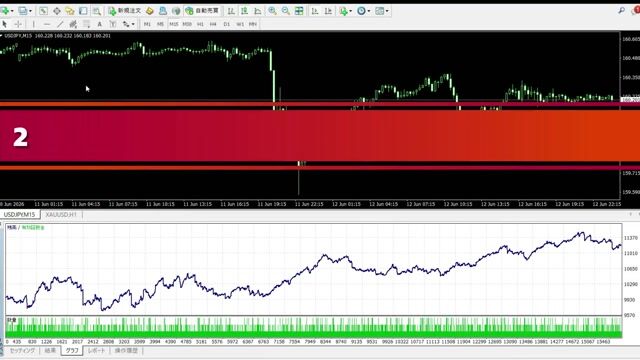The height and width of the screenshot is (360, 640).
Task: Zoom out on the chart
Action: (x=286, y=11)
